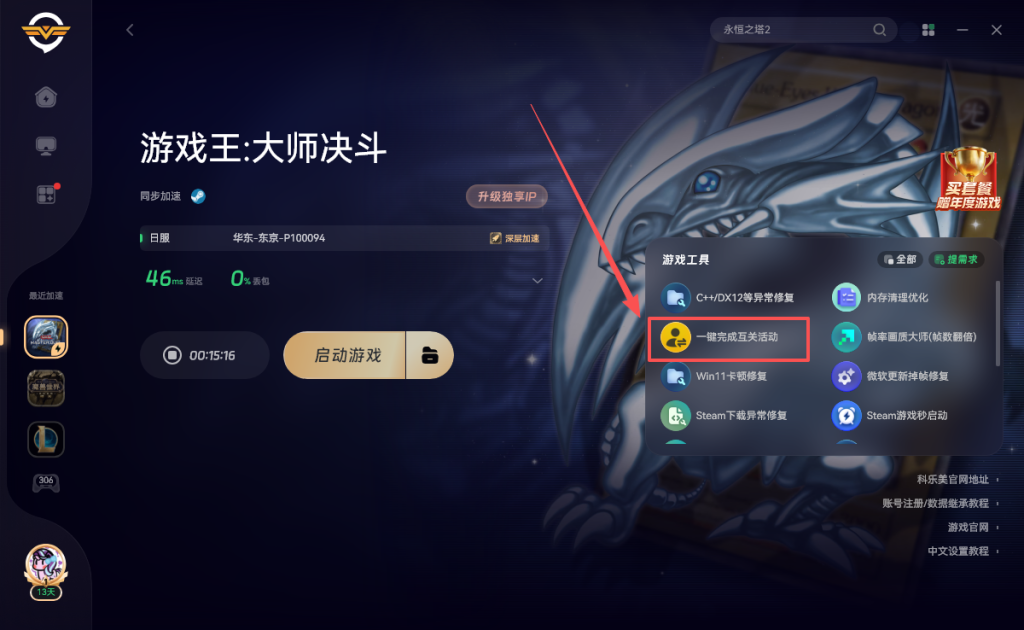Viewport: 1024px width, 630px height.
Task: Select 全部 in game tools panel
Action: click(x=900, y=260)
